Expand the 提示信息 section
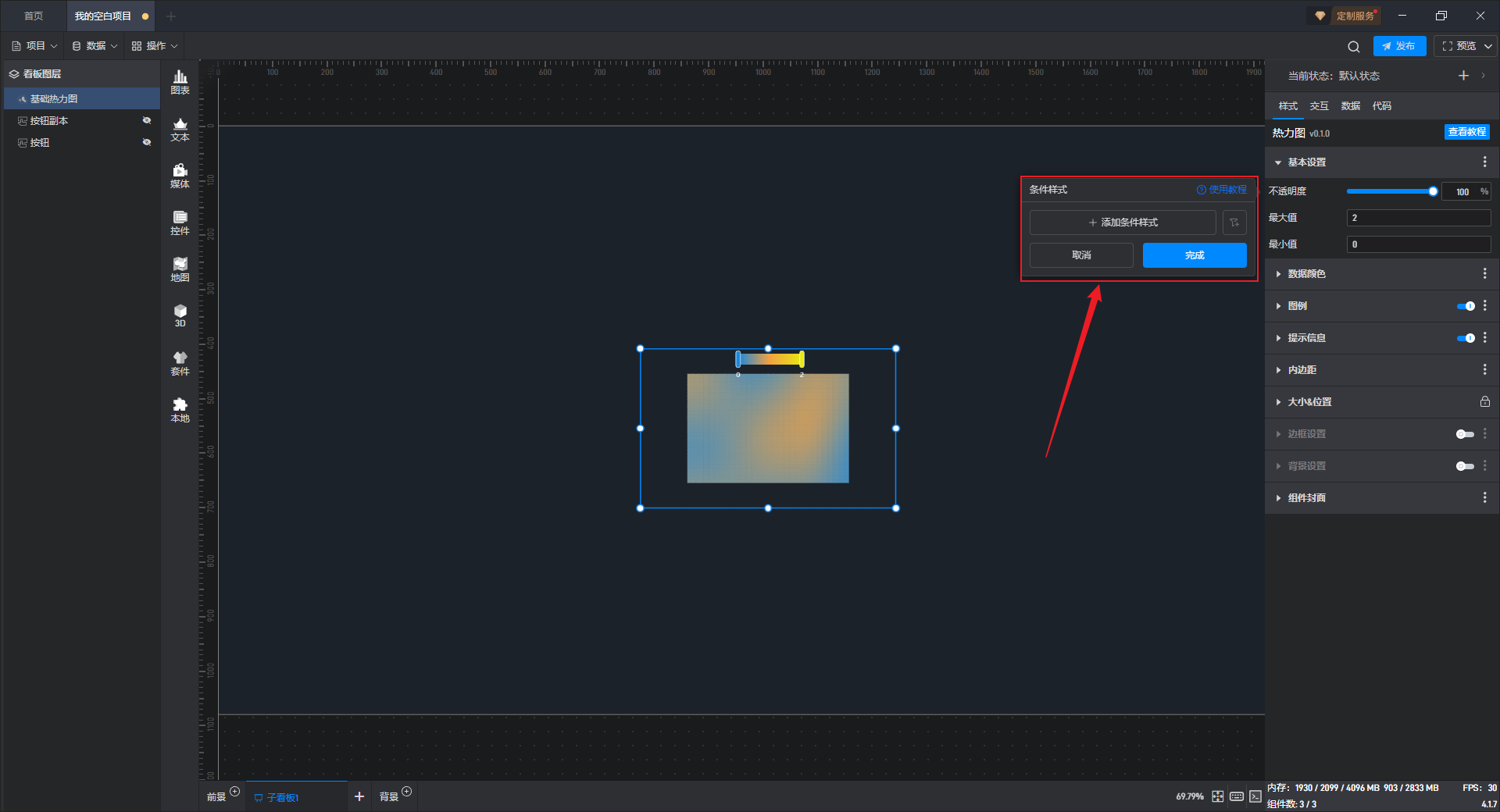This screenshot has height=812, width=1500. pyautogui.click(x=1278, y=338)
